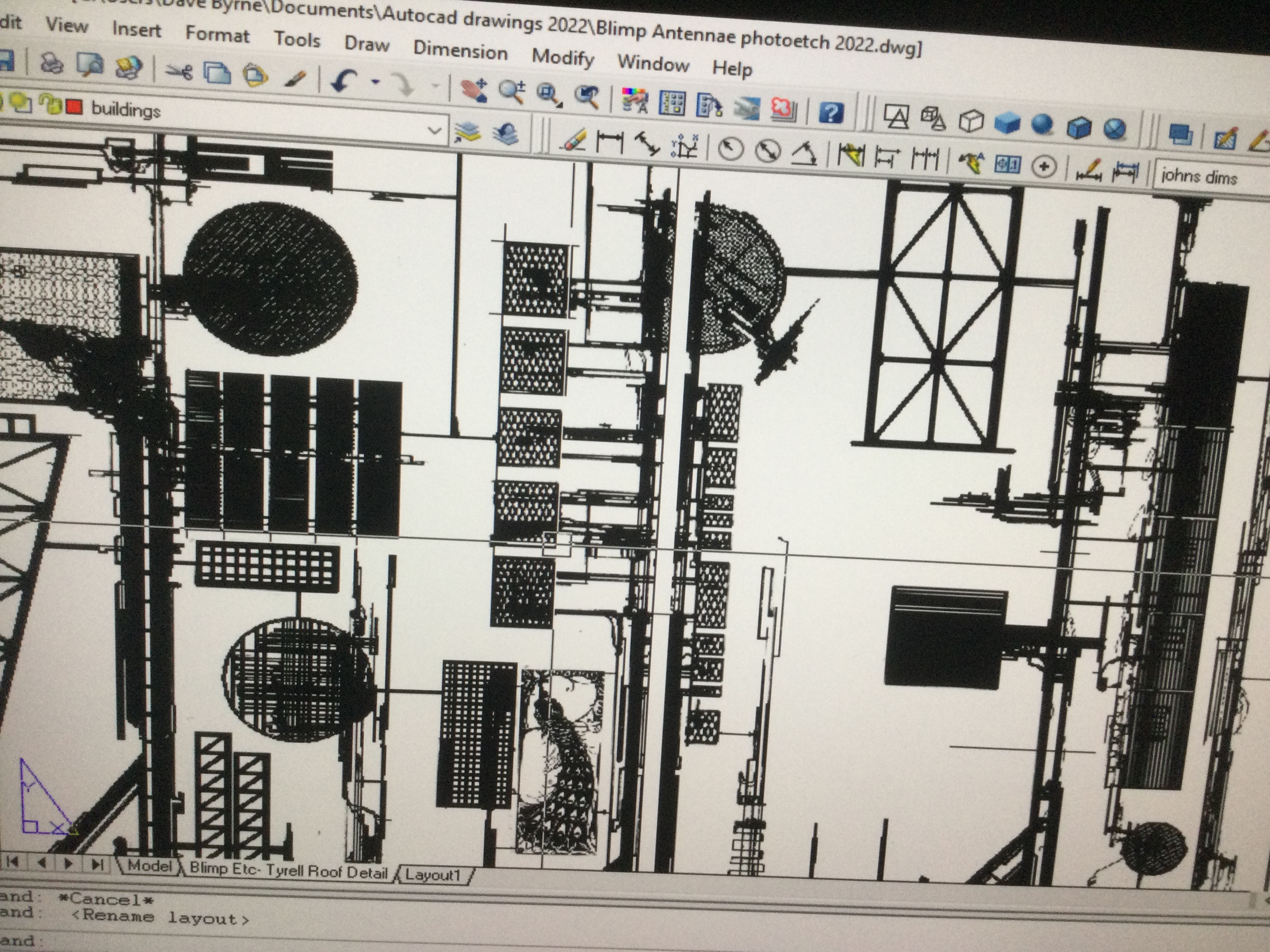Open the undo history dropdown arrow

(x=375, y=82)
